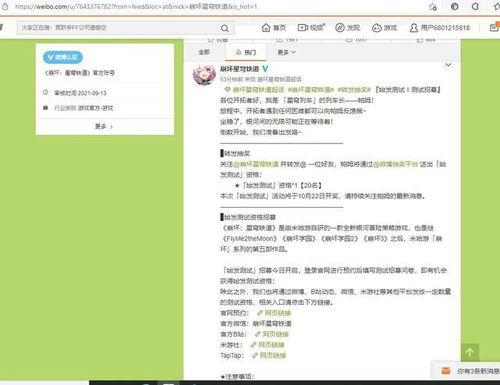
Task: Click the diamond super-topic icon before 崩坏星穹铁道超话
Action: tap(228, 90)
